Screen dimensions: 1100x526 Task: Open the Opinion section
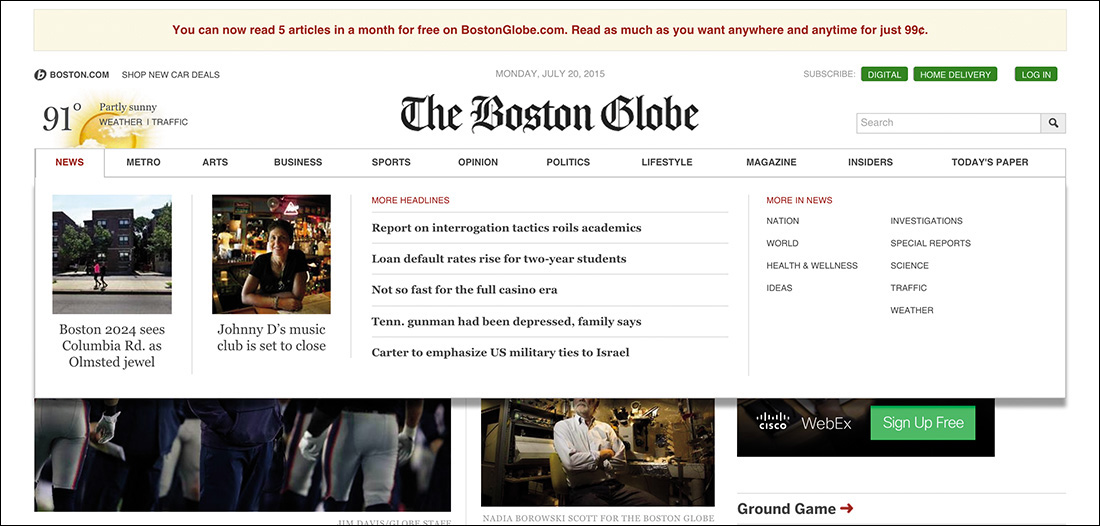click(478, 162)
